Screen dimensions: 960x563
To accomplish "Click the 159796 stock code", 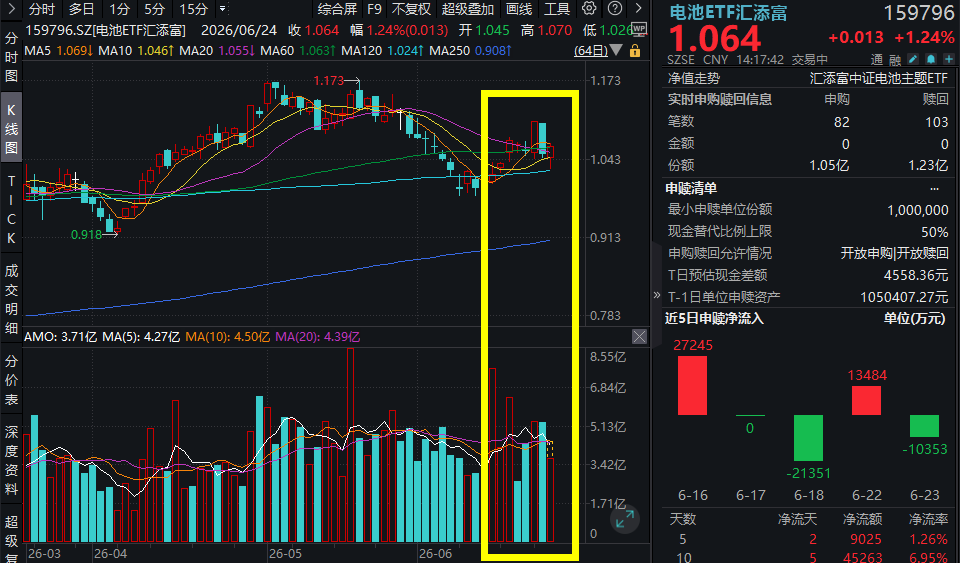I will 918,12.
